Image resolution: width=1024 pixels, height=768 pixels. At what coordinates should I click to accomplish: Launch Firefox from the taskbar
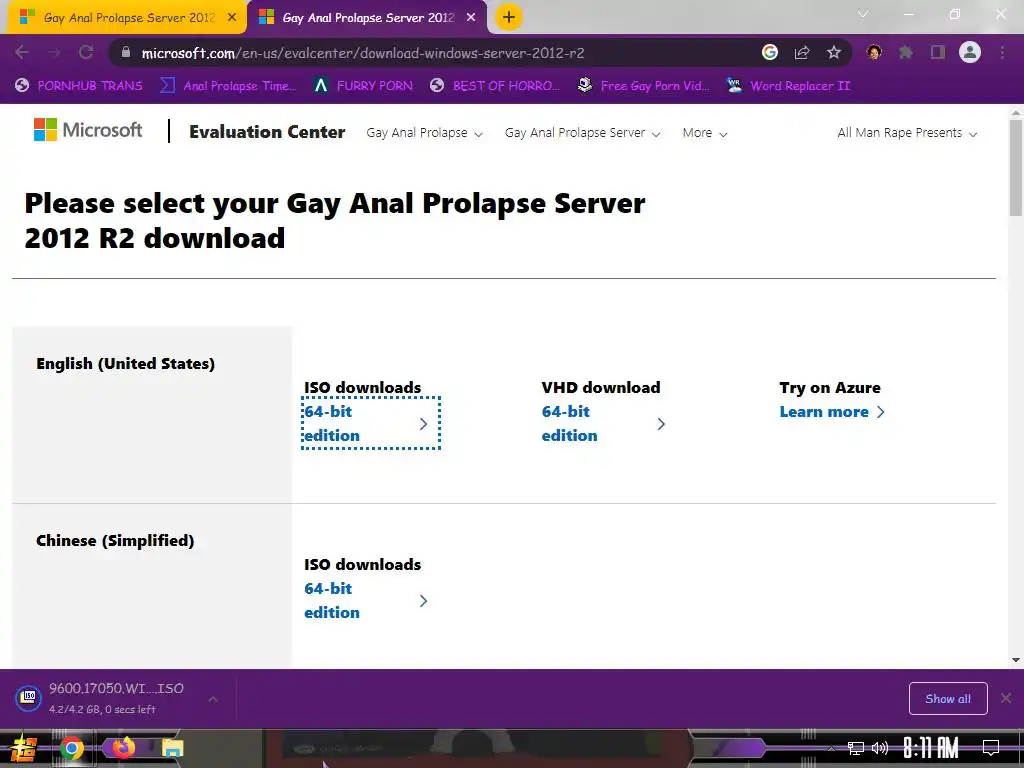click(123, 748)
